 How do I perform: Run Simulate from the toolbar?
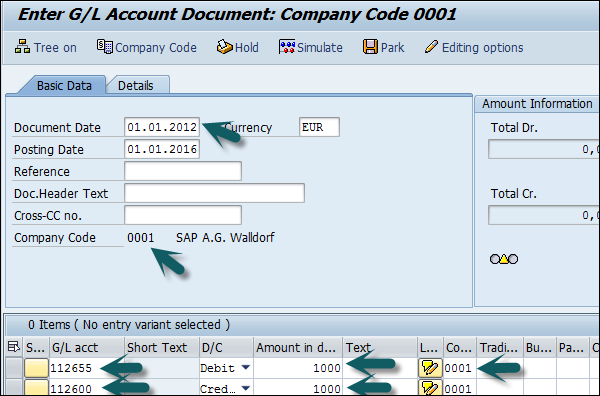coord(287,47)
